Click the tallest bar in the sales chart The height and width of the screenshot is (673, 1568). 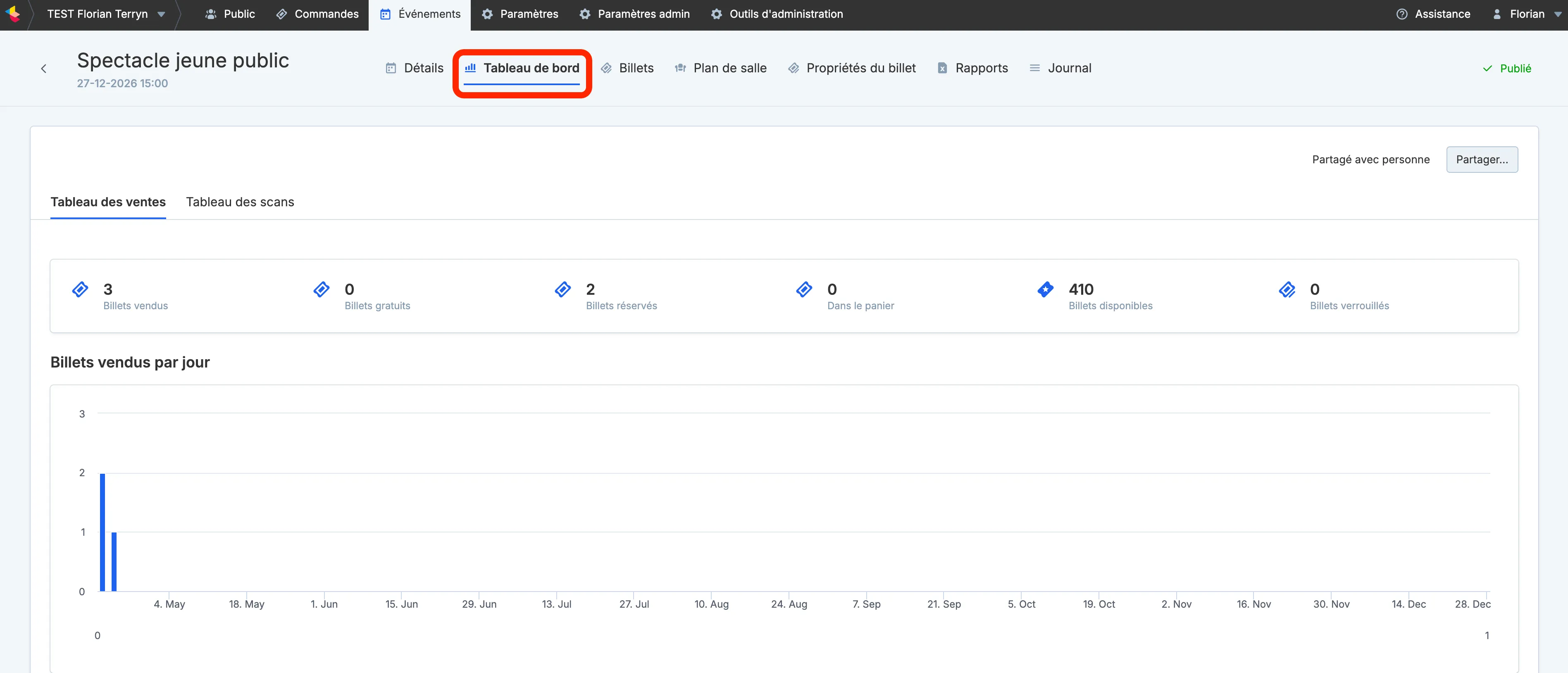click(102, 532)
